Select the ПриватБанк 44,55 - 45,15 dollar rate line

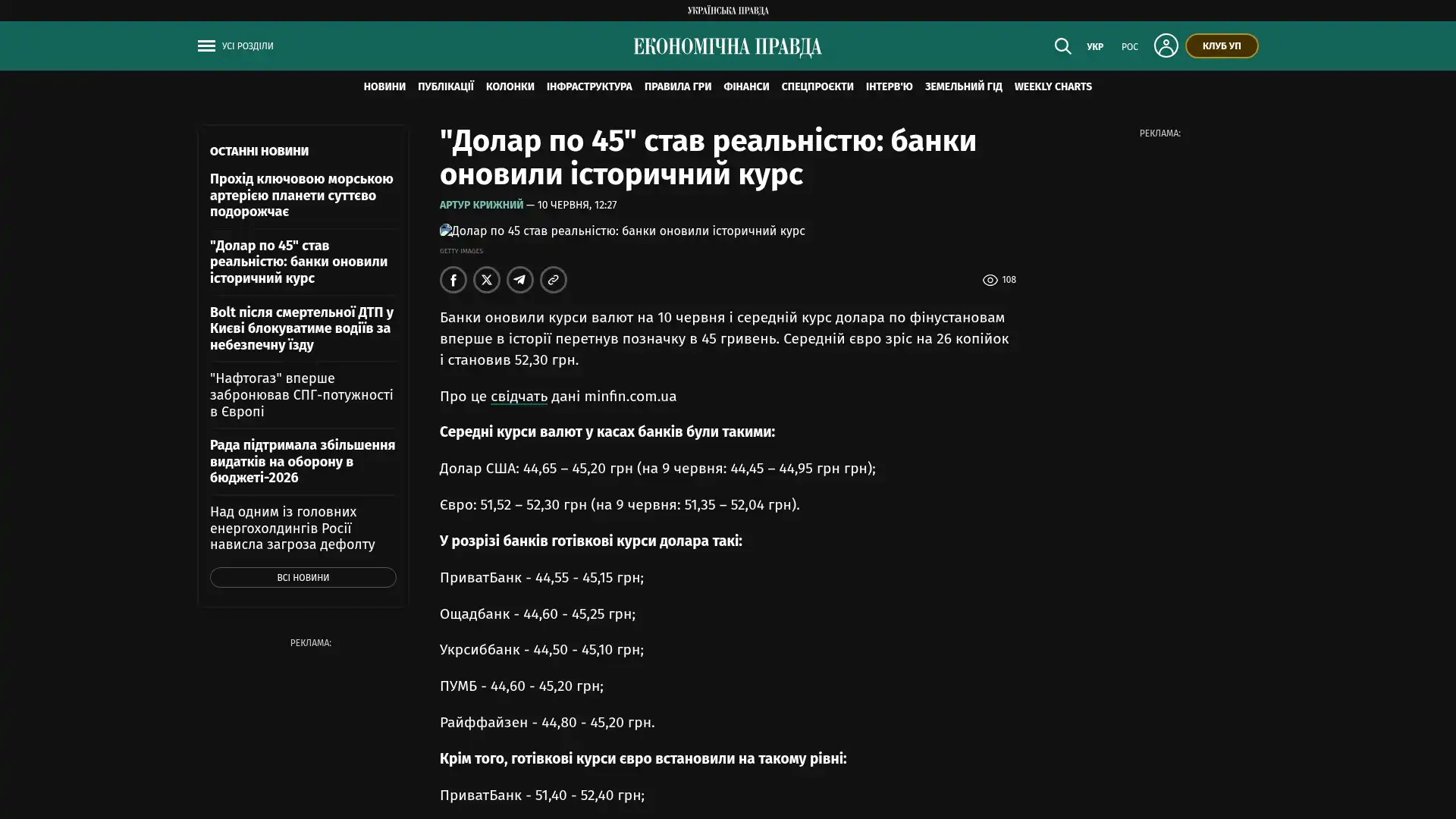point(541,577)
